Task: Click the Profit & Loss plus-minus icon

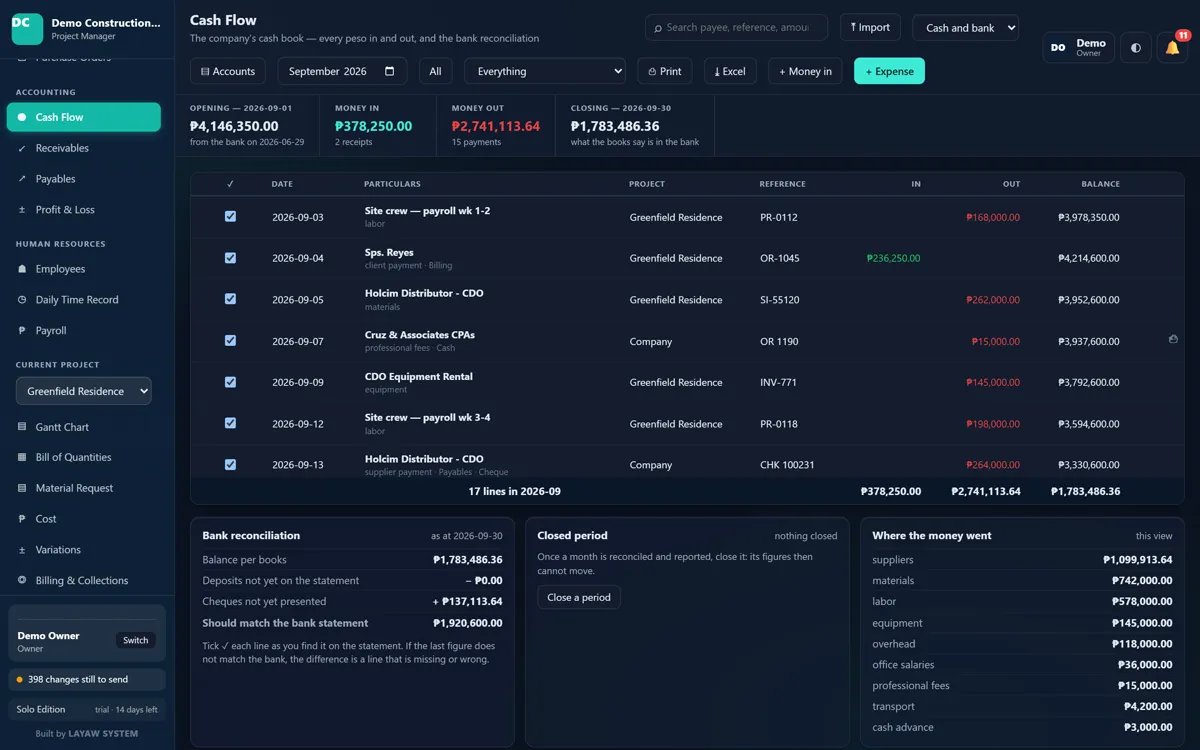Action: [22, 210]
